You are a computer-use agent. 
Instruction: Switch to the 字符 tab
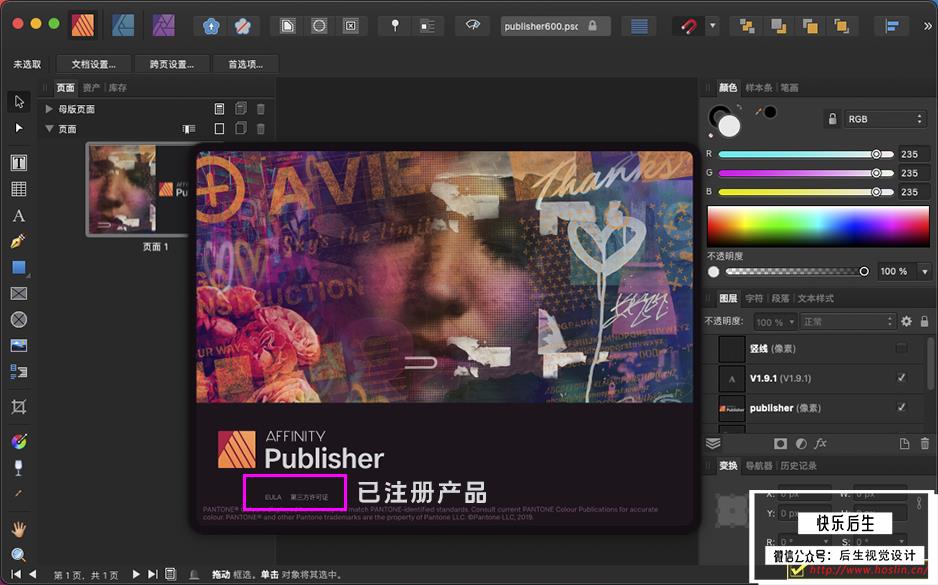pos(754,298)
